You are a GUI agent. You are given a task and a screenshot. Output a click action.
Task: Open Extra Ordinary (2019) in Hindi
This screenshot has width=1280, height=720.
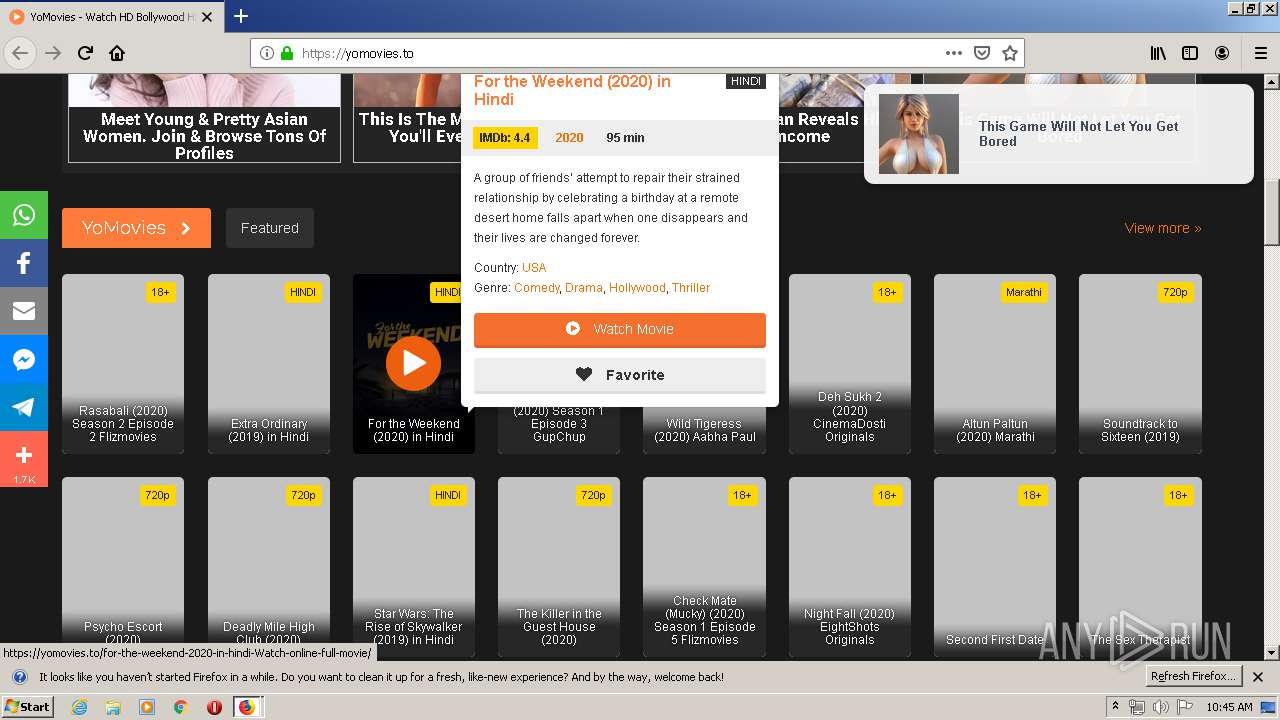269,364
